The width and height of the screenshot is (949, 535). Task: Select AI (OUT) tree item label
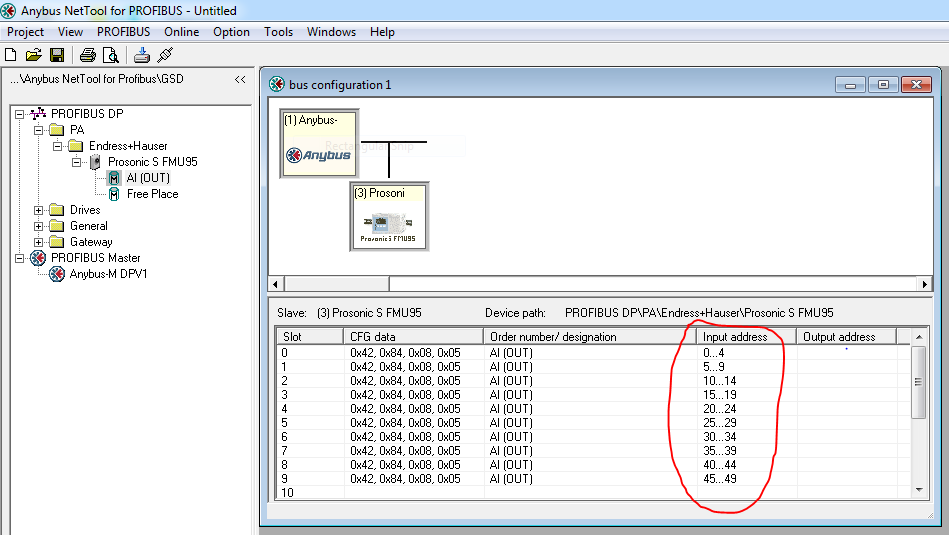[x=148, y=178]
